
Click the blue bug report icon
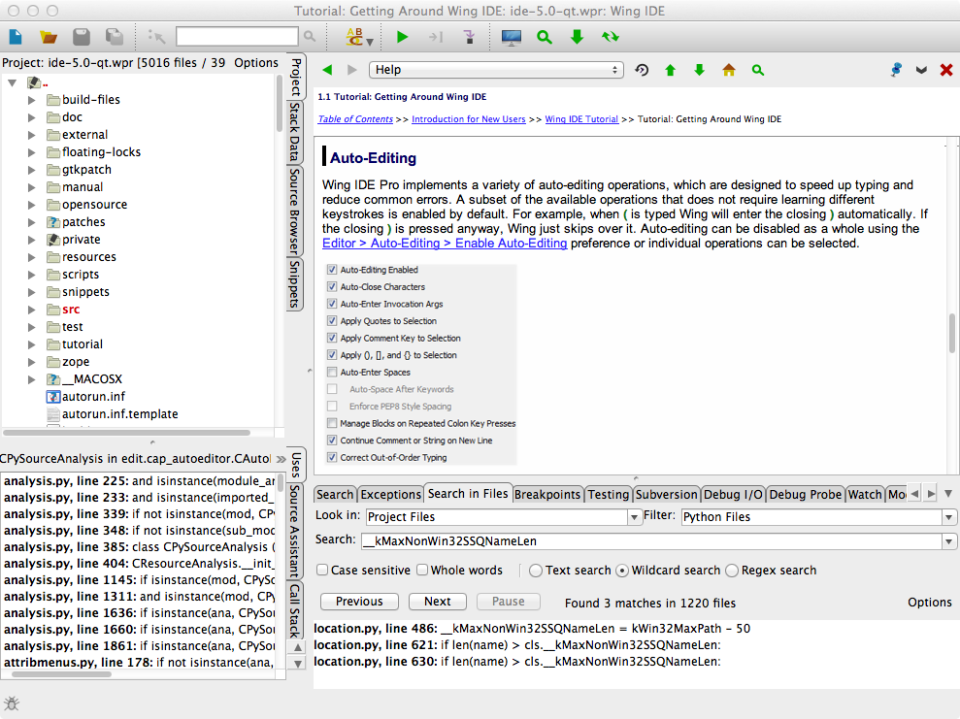(x=894, y=70)
